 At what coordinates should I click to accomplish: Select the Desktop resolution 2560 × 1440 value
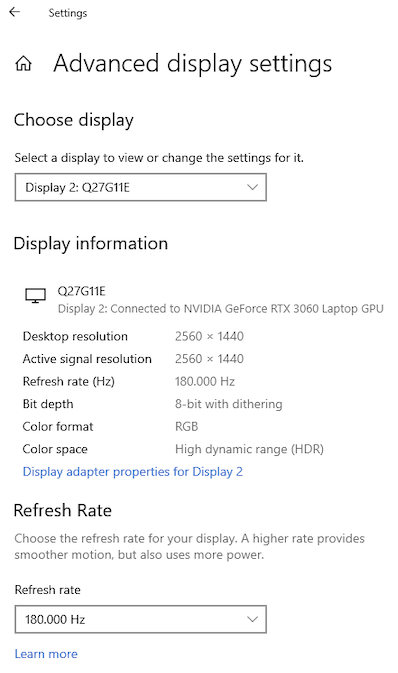tap(209, 336)
